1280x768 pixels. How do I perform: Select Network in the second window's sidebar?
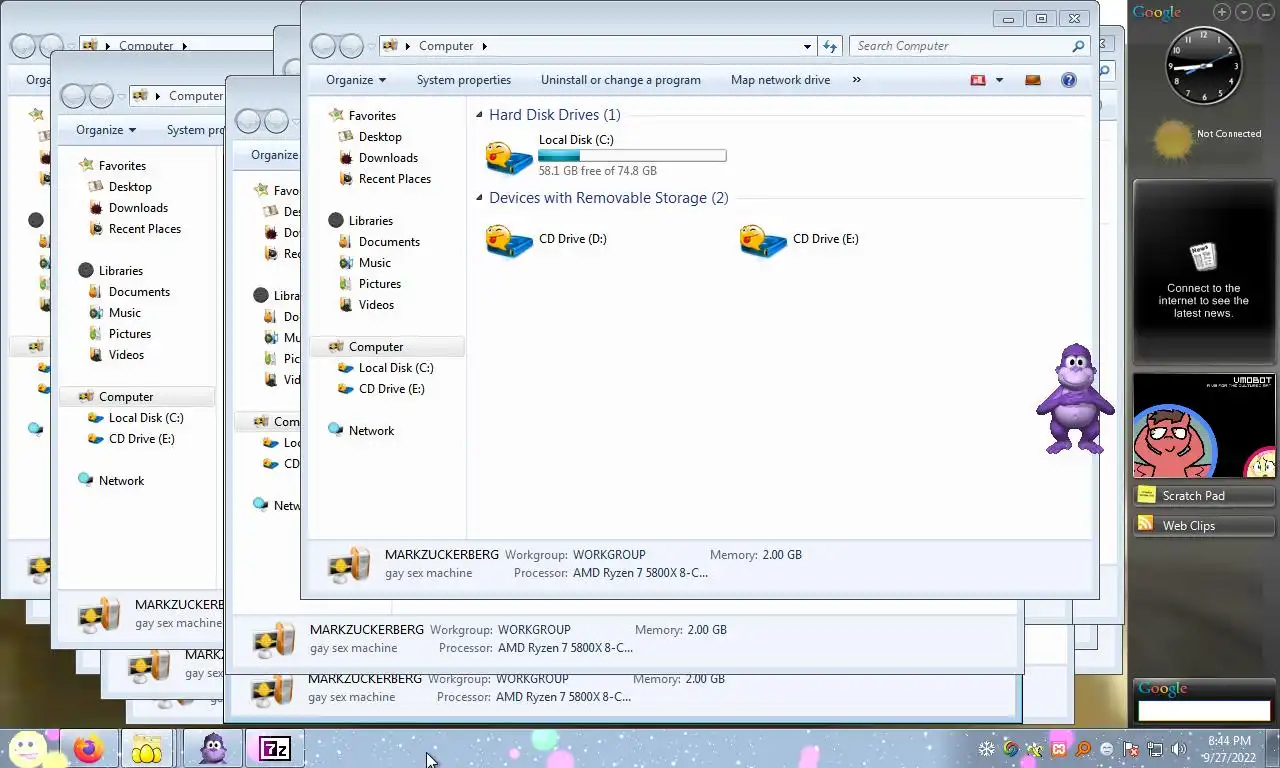point(111,481)
